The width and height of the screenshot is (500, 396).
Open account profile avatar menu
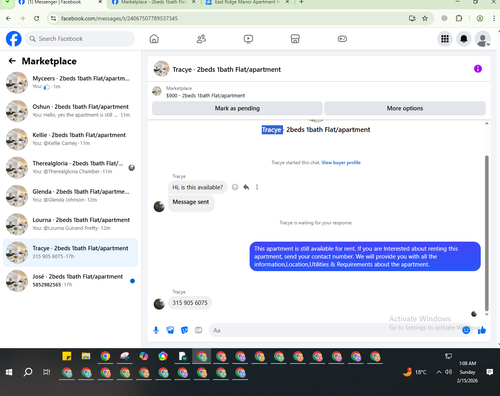pos(482,39)
